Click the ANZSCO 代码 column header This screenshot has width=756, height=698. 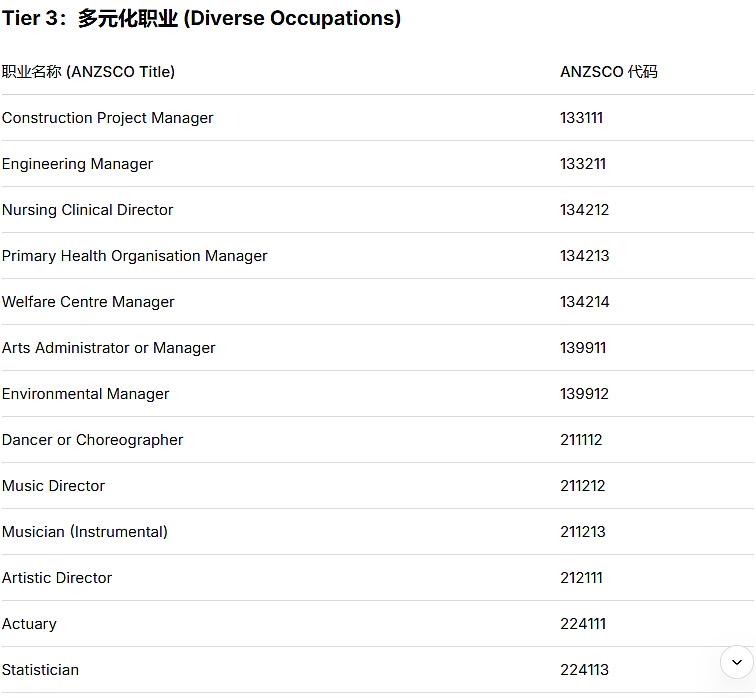(608, 72)
